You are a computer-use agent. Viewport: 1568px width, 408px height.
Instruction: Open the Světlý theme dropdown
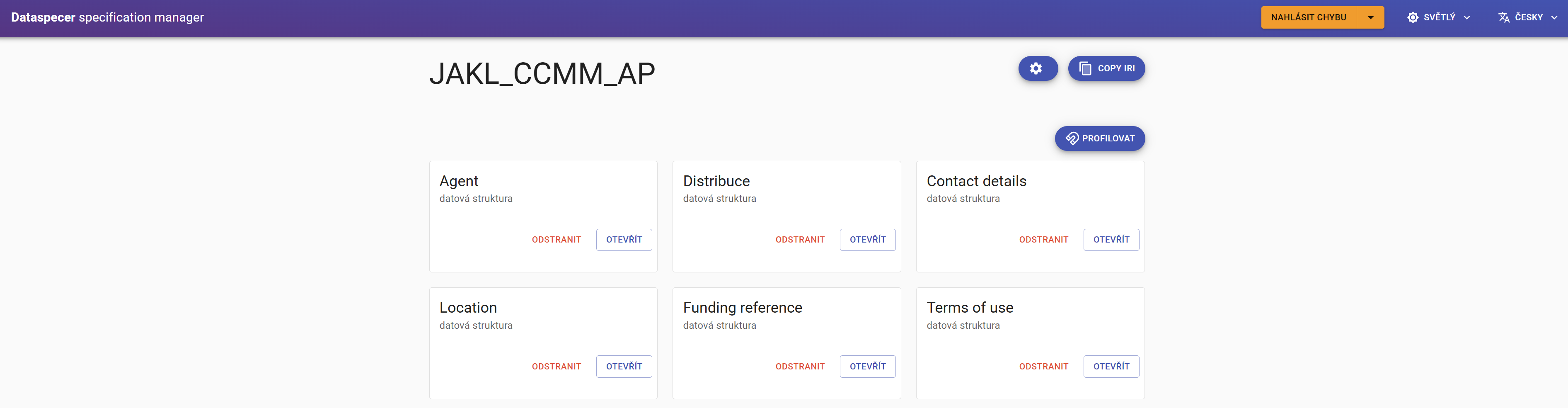click(1439, 18)
